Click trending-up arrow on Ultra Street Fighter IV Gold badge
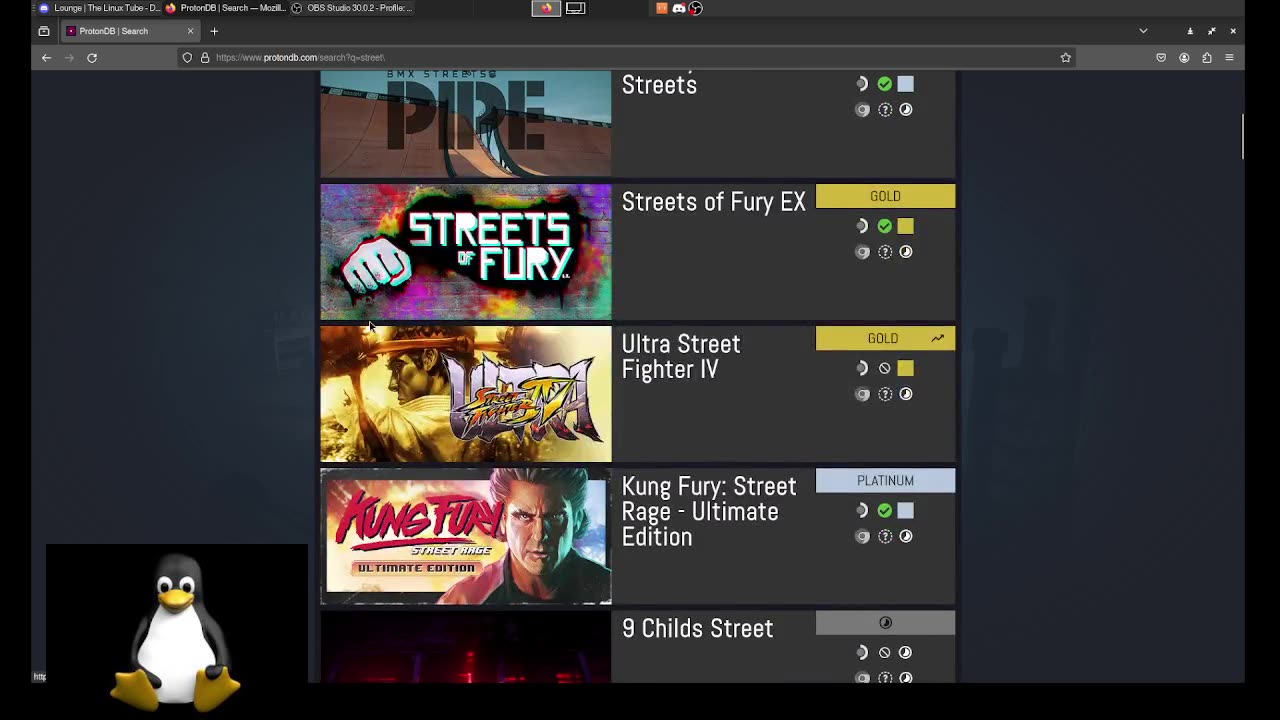The width and height of the screenshot is (1280, 720). tap(937, 338)
